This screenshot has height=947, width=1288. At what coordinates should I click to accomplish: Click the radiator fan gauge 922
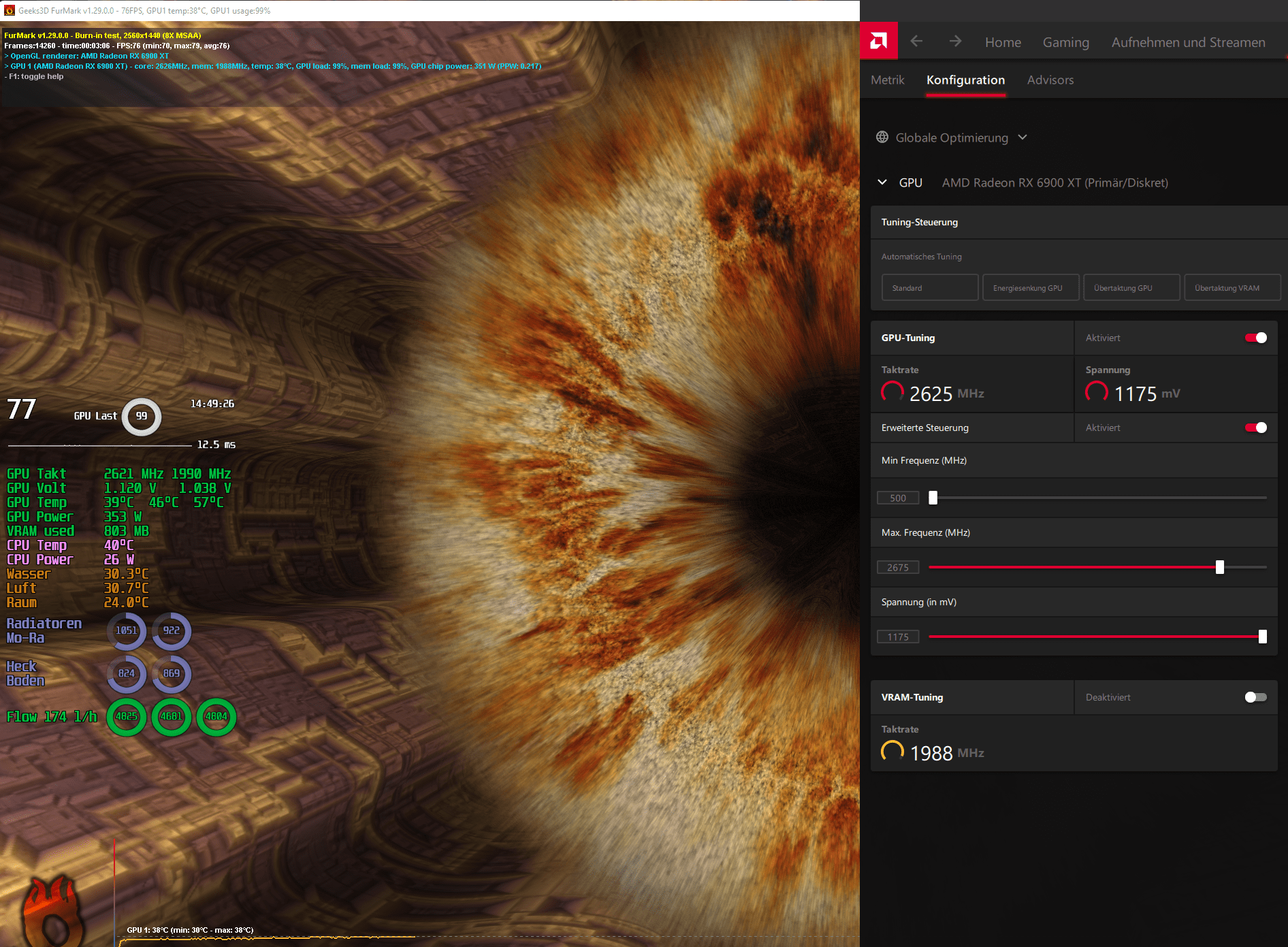(x=172, y=630)
